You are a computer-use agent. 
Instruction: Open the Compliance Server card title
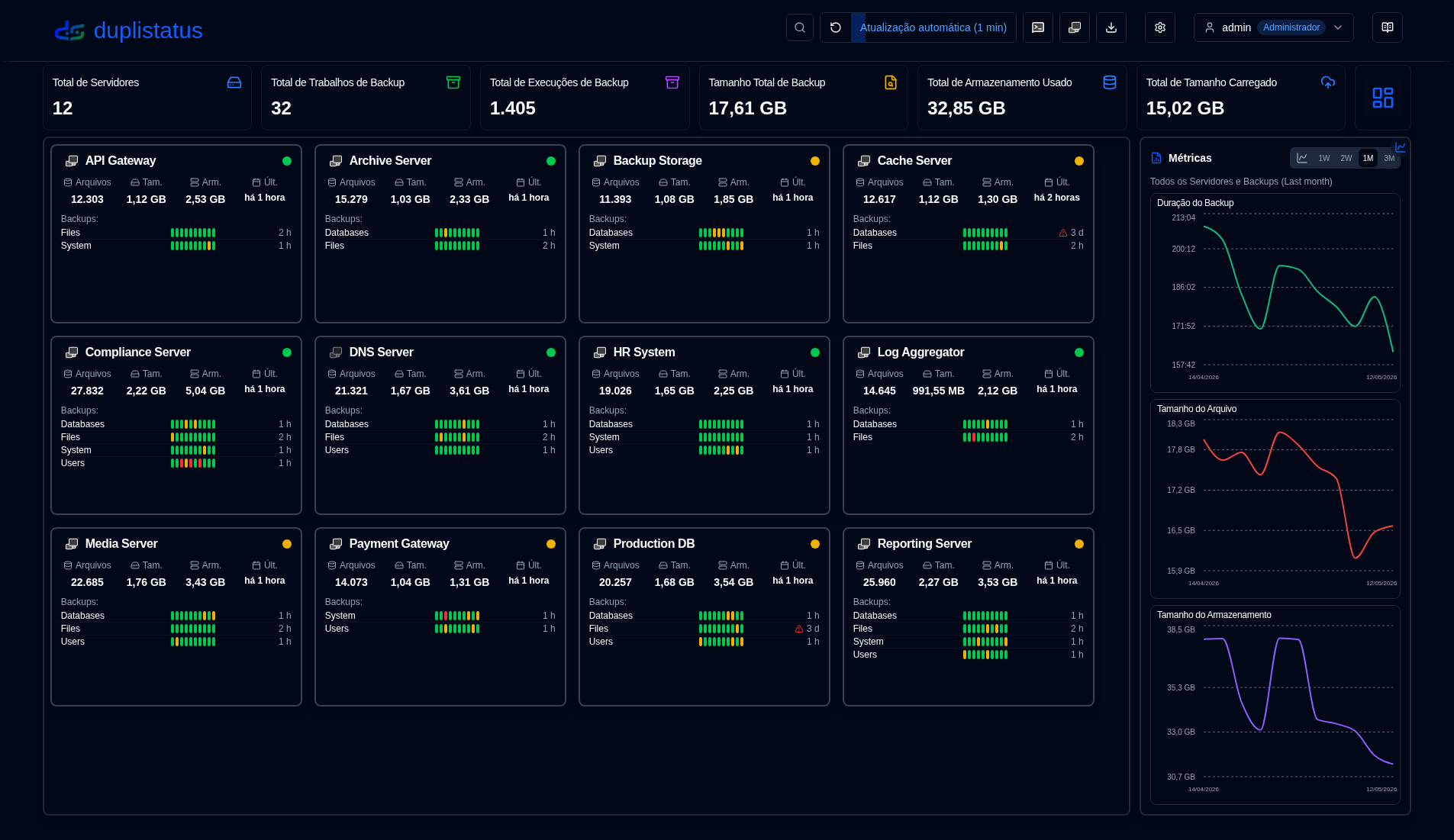(138, 352)
